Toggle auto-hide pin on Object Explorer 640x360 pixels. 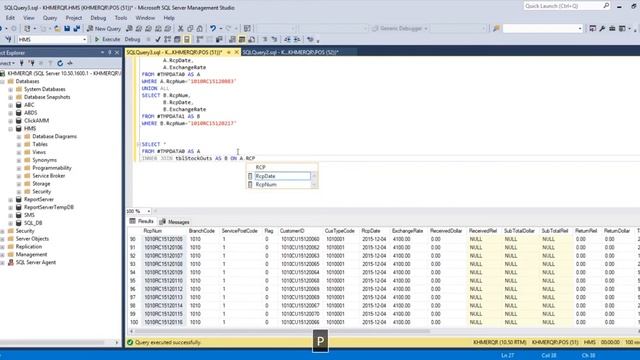[x=109, y=53]
